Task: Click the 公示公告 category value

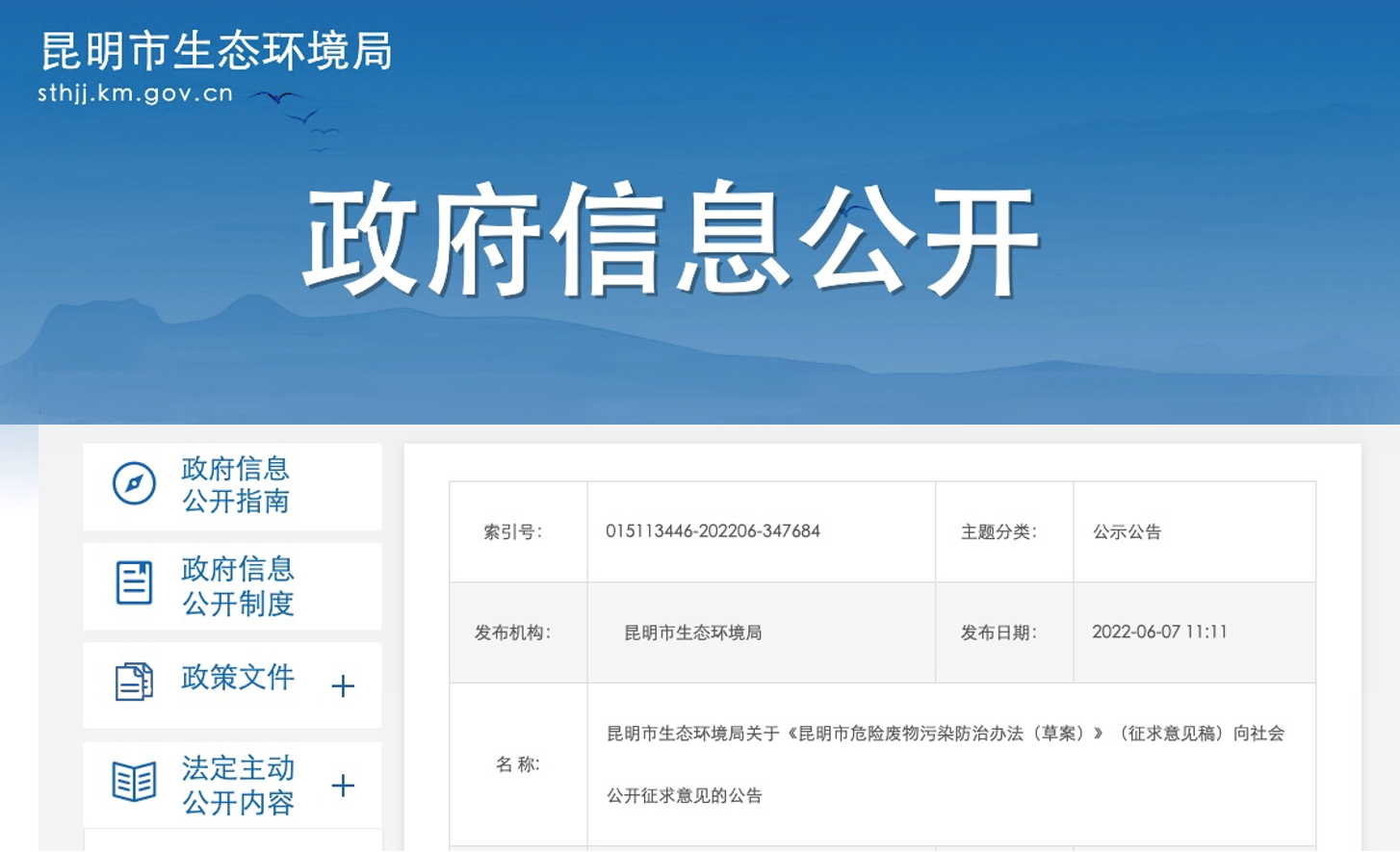Action: pos(1127,531)
